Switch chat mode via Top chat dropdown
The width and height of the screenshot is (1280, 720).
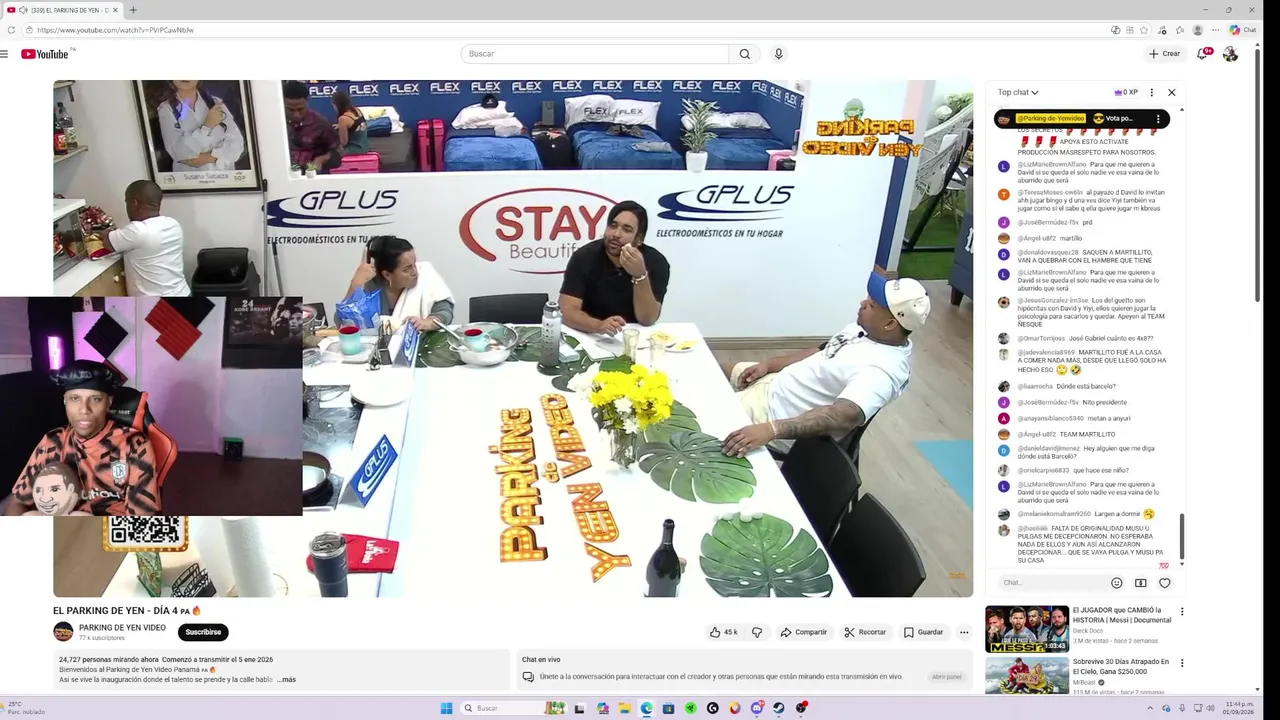1018,92
